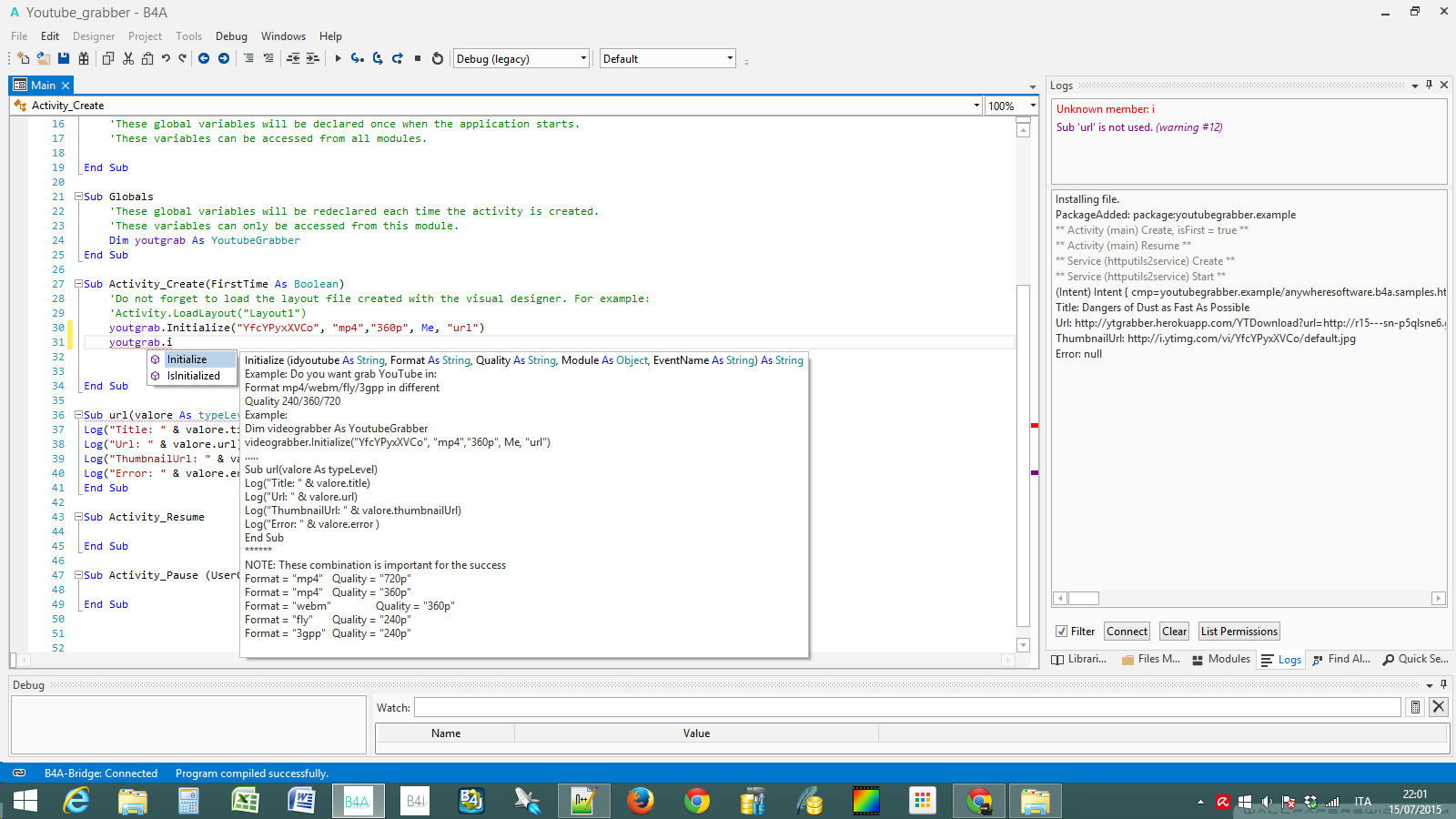Click the Cut scissors icon
This screenshot has width=1456, height=819.
[128, 58]
